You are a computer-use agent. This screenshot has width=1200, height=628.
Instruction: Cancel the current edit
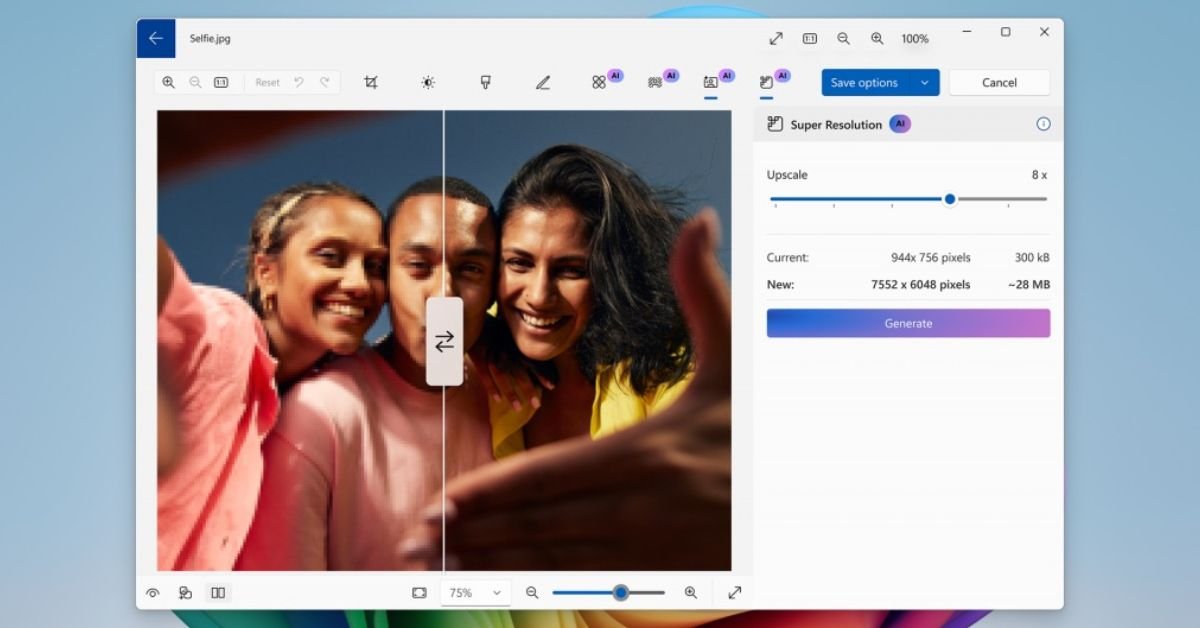999,82
